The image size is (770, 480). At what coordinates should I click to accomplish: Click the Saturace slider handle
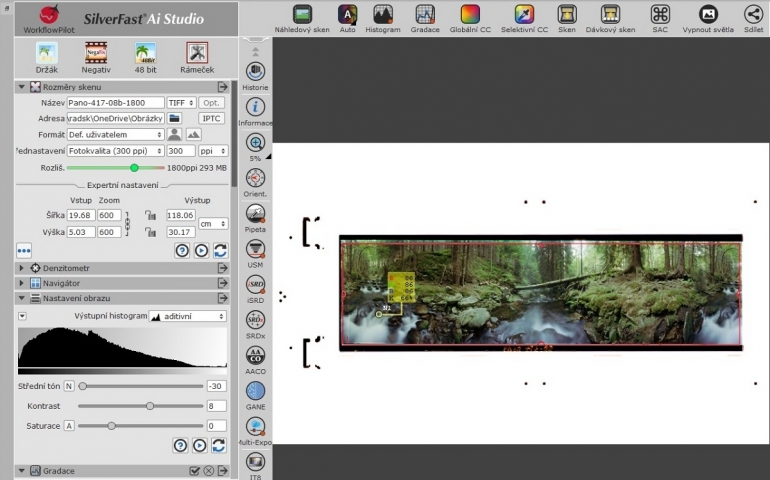tap(111, 426)
